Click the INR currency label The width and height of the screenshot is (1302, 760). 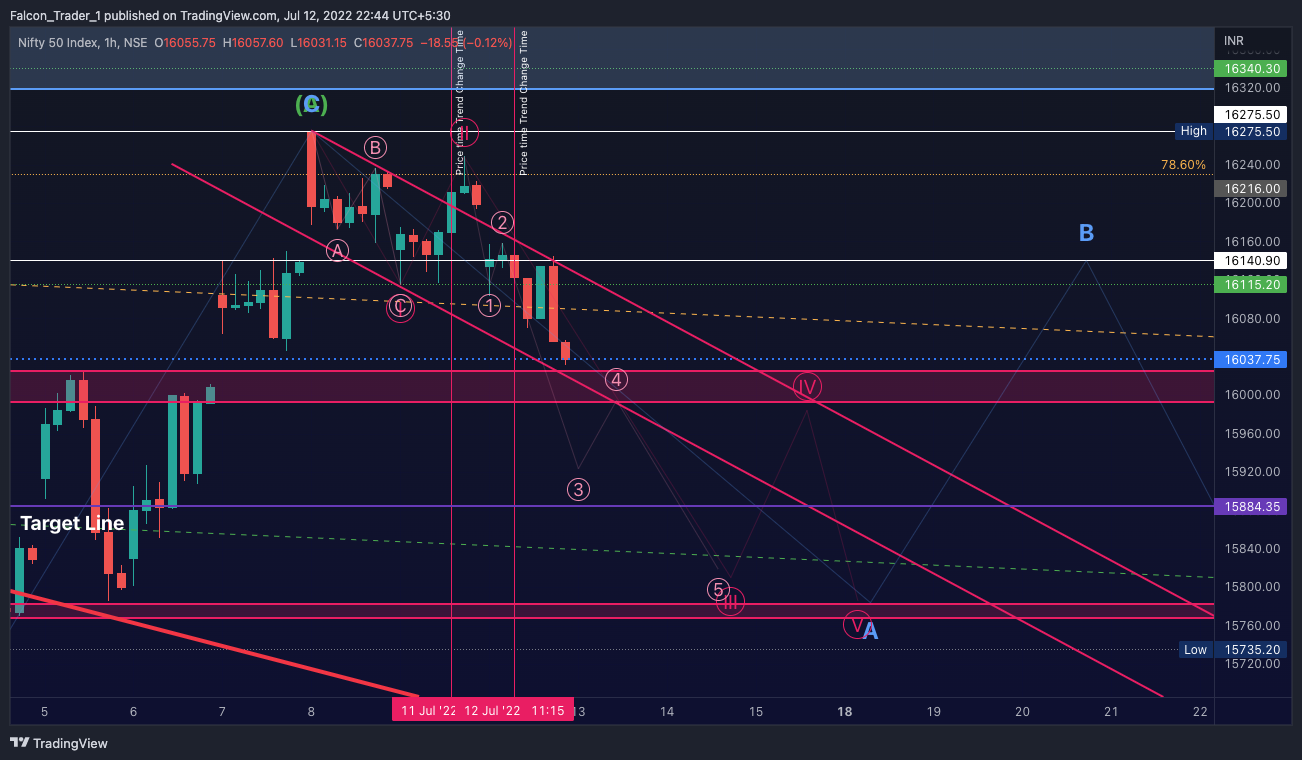pos(1234,41)
